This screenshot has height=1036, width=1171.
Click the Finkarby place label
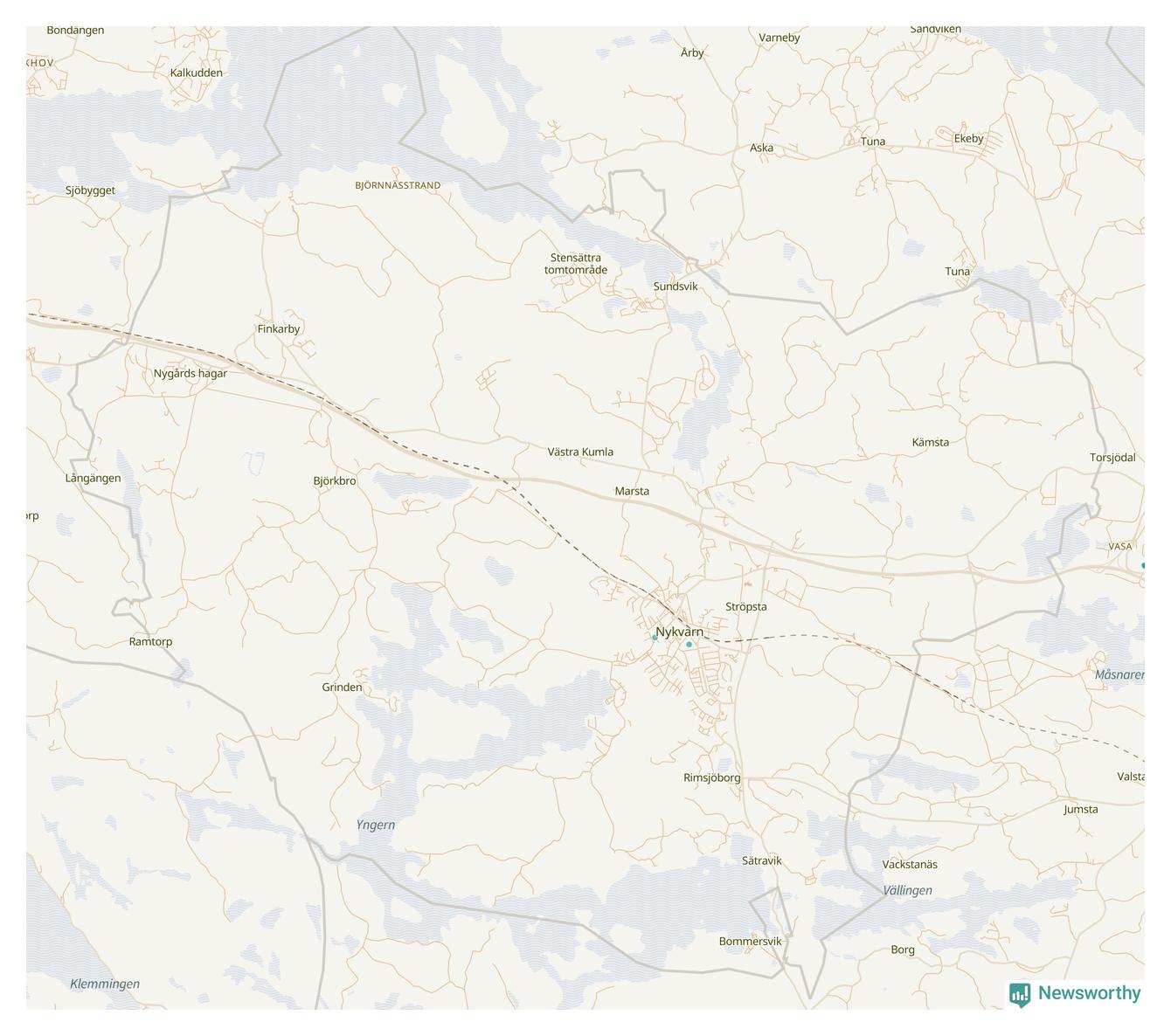279,329
